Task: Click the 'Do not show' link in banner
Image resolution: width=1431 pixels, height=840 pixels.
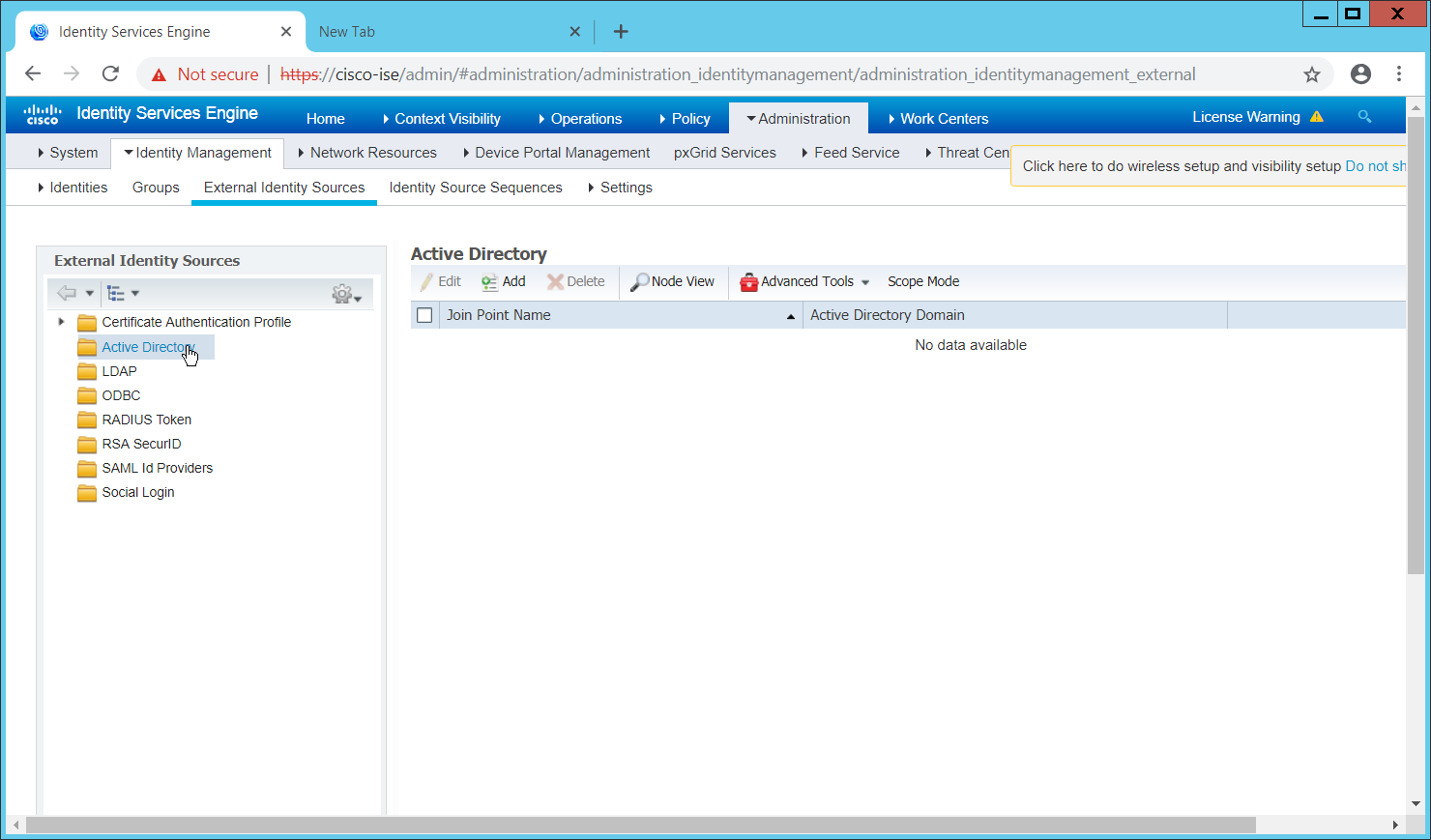Action: 1374,166
